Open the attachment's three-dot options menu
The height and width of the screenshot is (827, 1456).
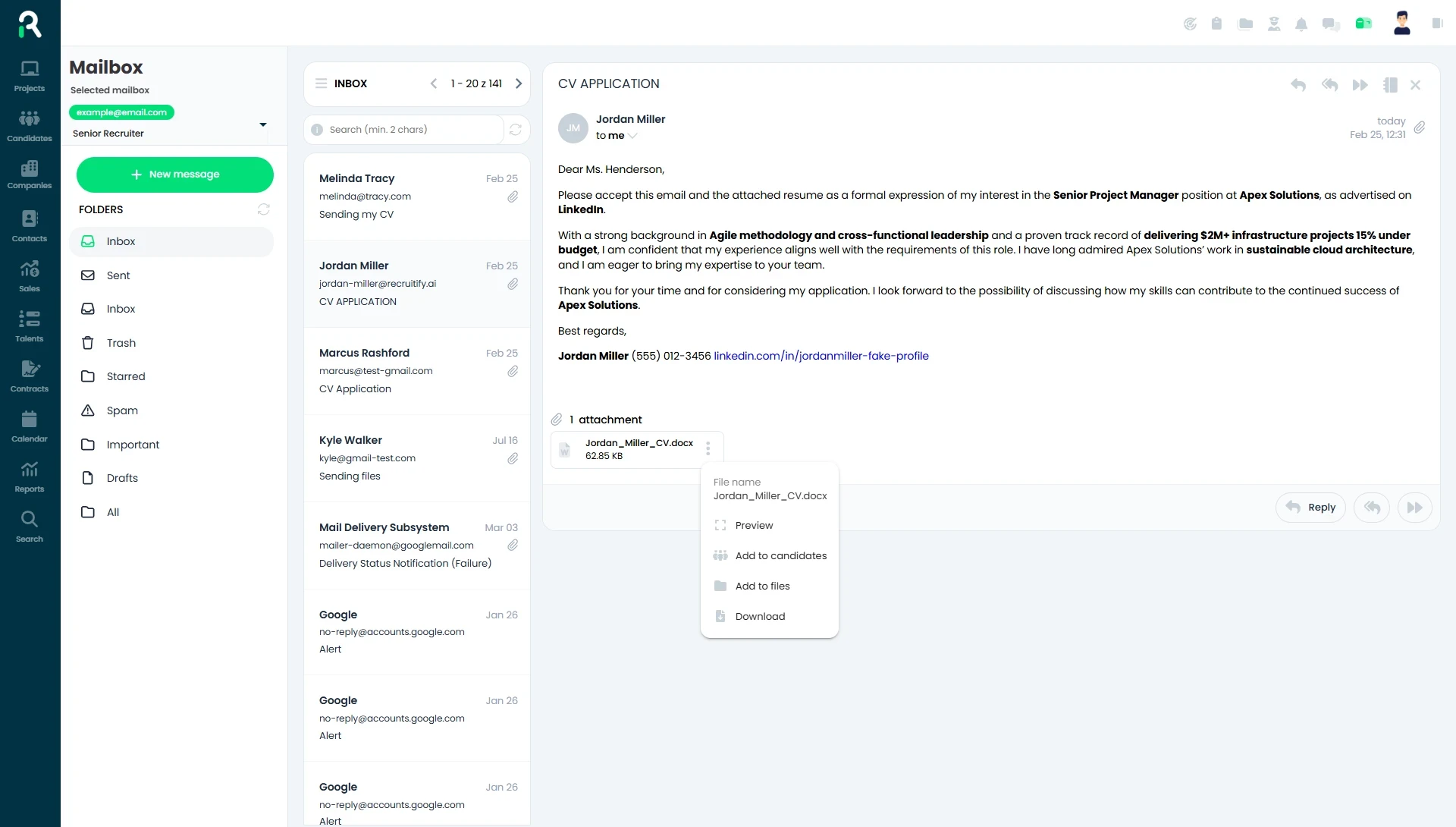[x=708, y=449]
